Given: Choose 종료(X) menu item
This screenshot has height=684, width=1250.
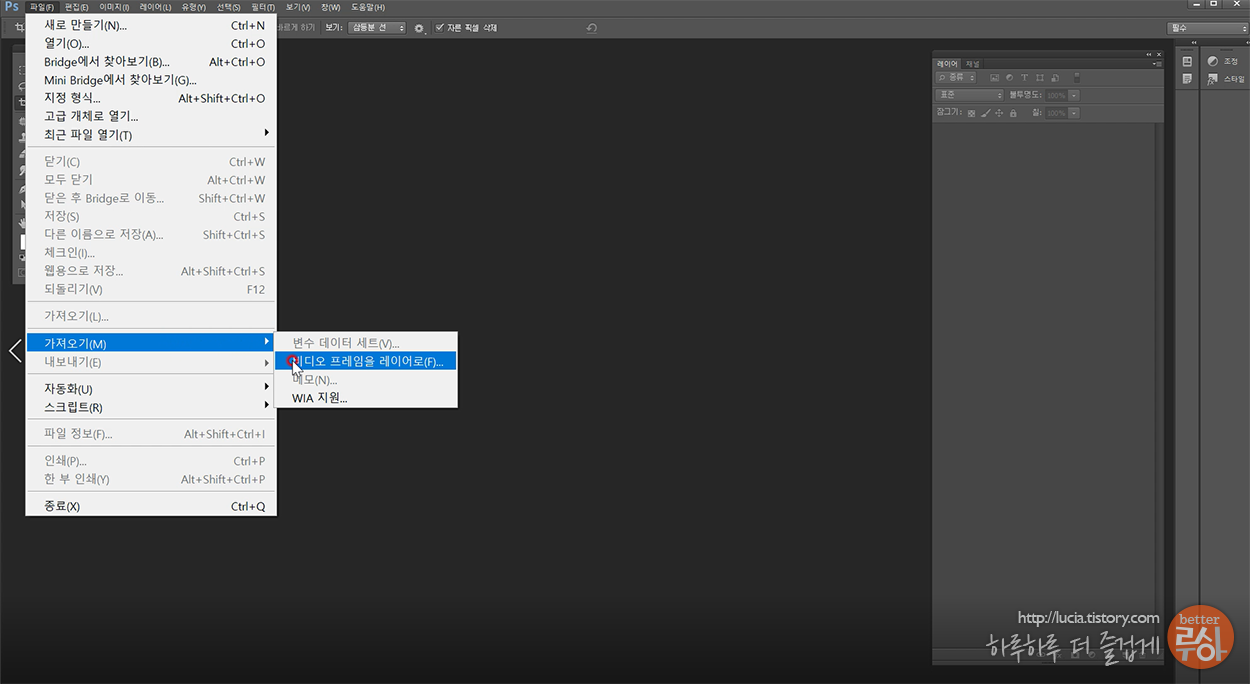Looking at the screenshot, I should (151, 506).
